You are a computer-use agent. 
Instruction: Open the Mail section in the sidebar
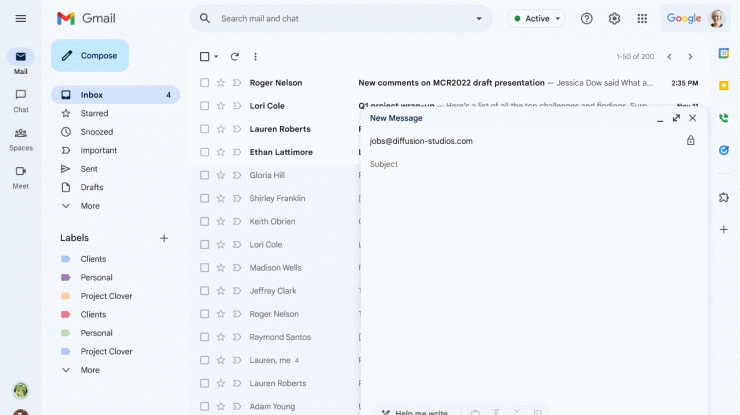click(21, 62)
